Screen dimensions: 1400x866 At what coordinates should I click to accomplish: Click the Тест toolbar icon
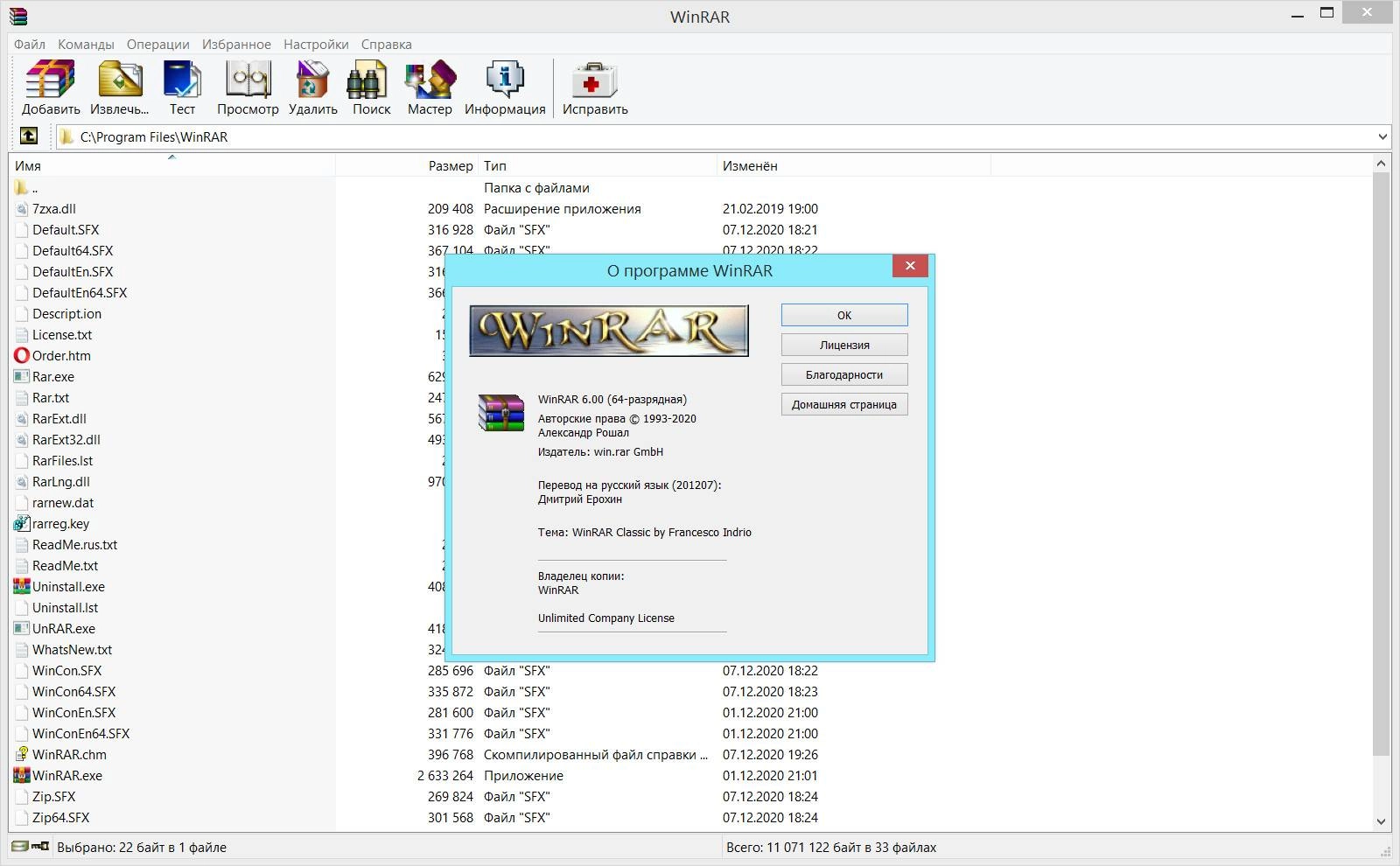182,80
